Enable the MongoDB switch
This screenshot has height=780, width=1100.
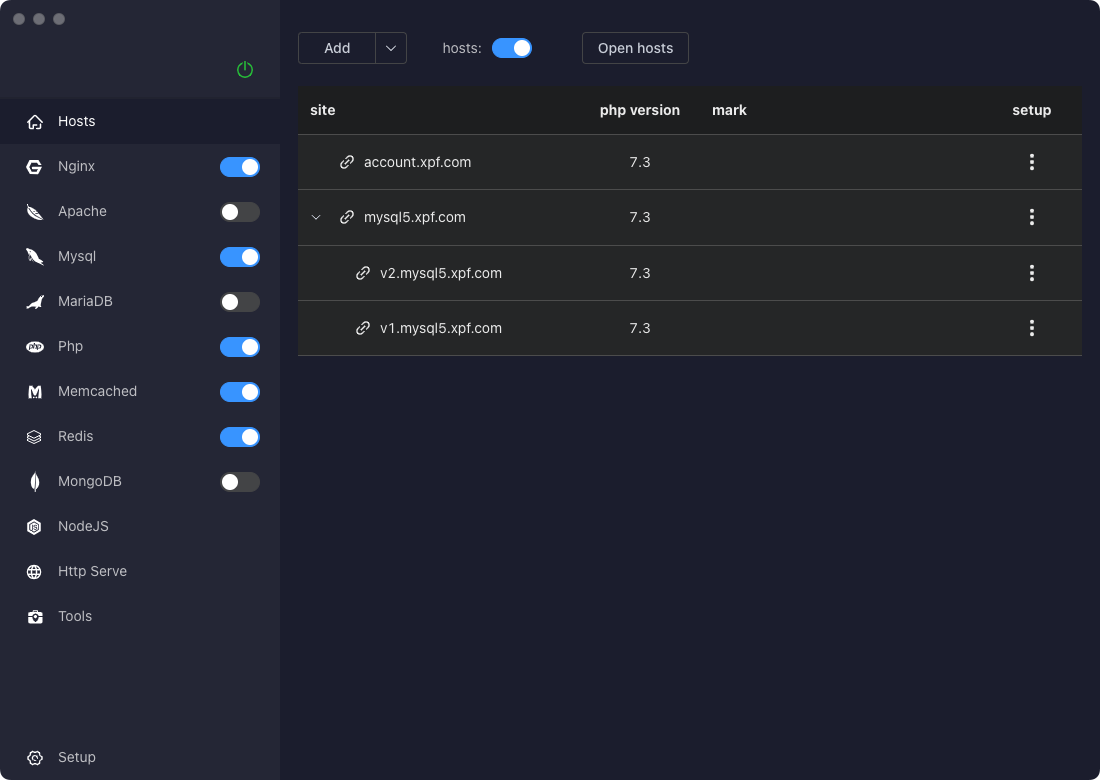240,481
